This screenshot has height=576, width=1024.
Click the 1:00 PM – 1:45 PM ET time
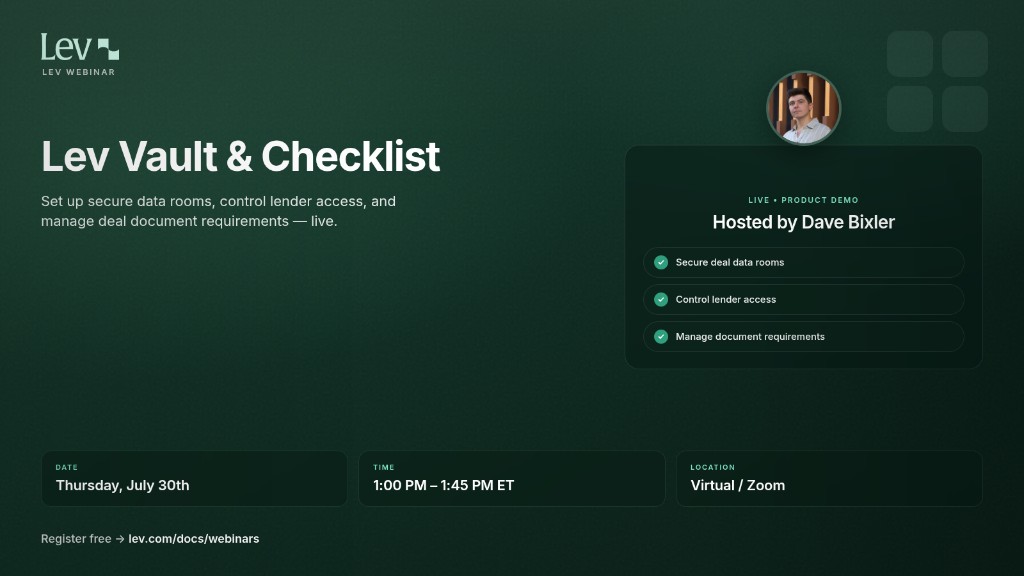[x=443, y=485]
